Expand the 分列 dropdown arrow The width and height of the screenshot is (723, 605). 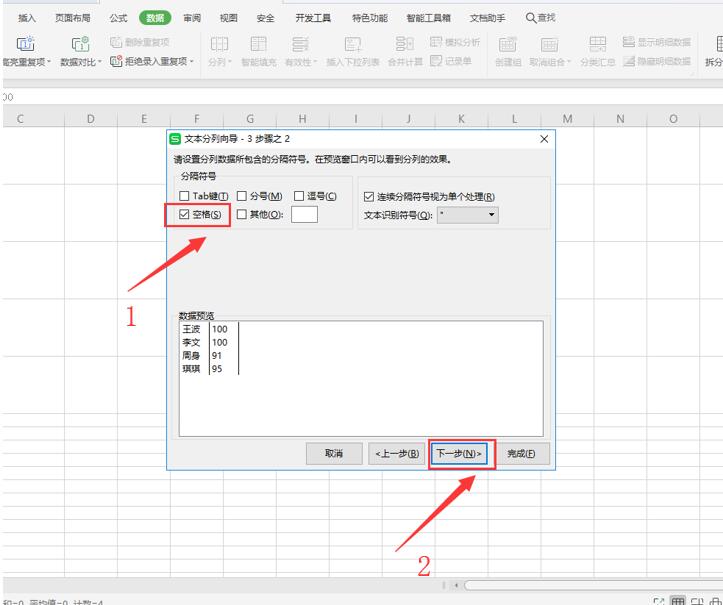point(230,61)
